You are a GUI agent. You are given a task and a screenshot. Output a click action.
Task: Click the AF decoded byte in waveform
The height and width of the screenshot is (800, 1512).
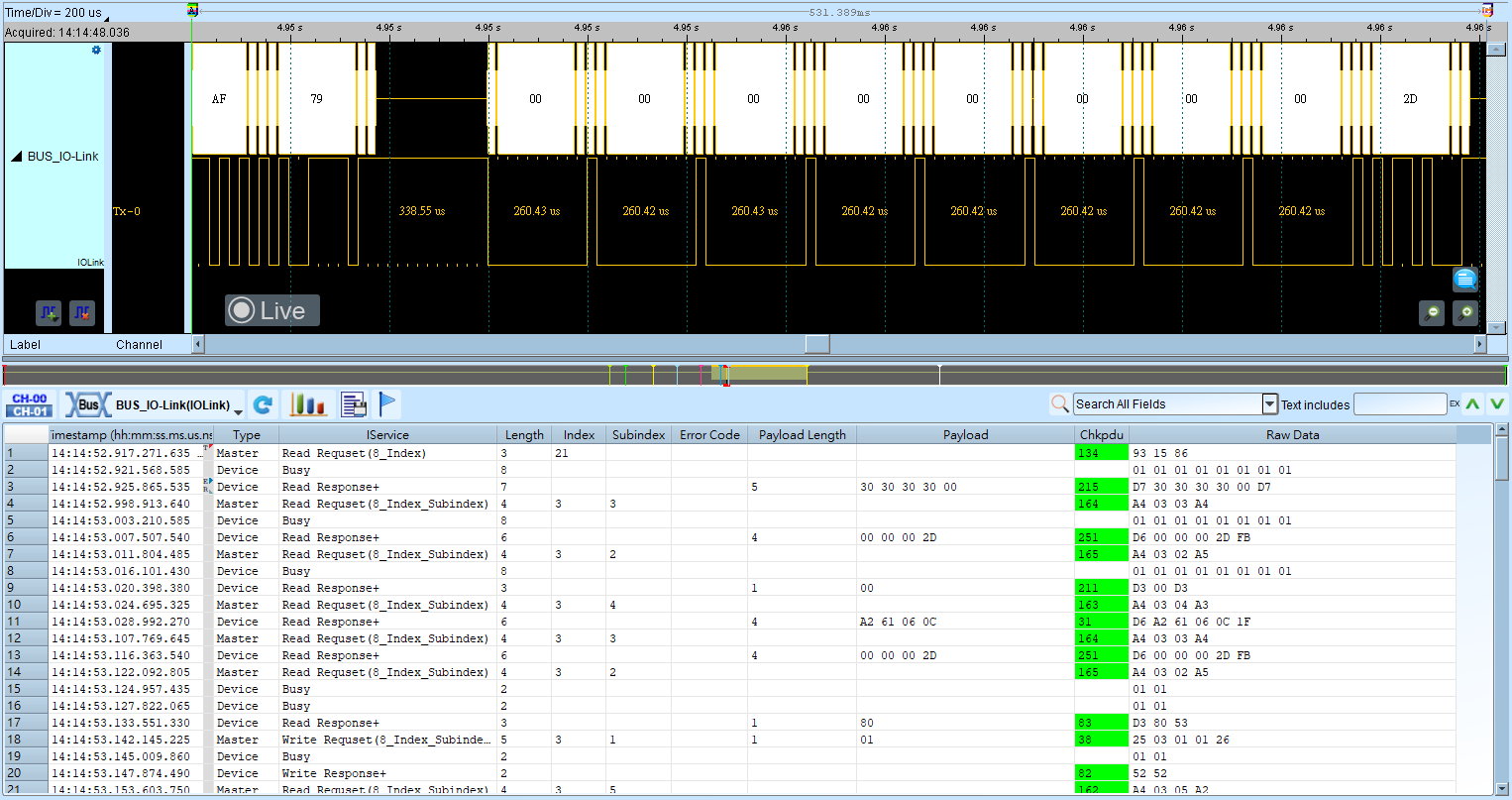(219, 99)
